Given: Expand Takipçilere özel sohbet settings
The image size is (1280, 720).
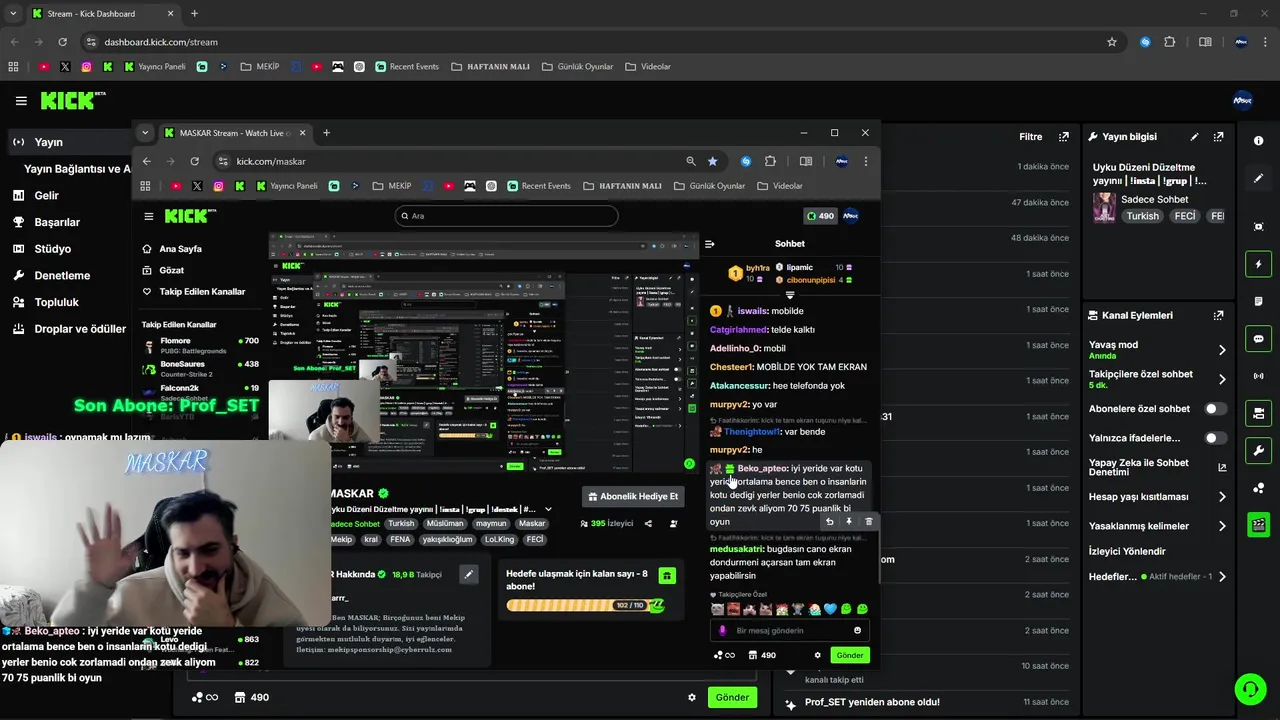Looking at the screenshot, I should 1222,379.
